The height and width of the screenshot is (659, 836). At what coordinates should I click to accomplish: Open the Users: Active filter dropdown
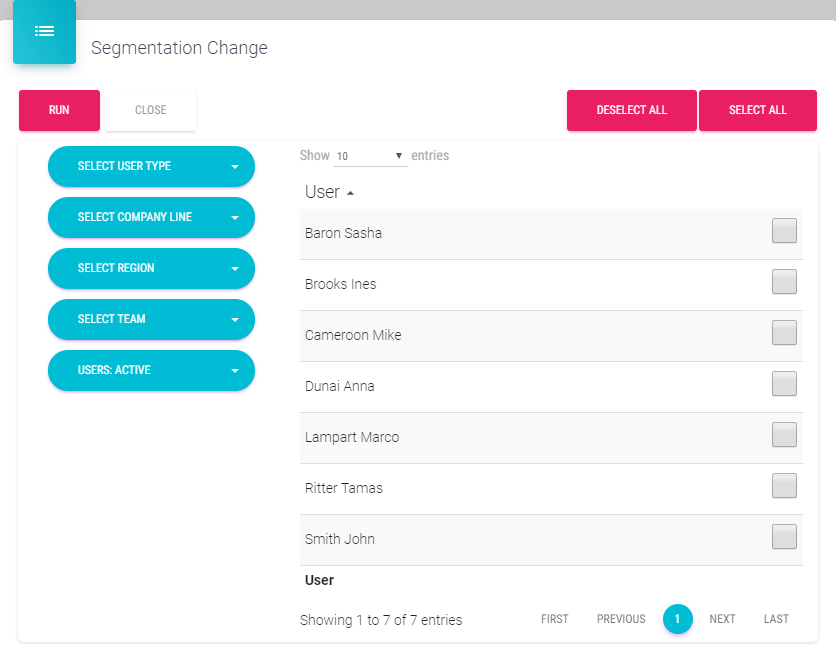(151, 370)
